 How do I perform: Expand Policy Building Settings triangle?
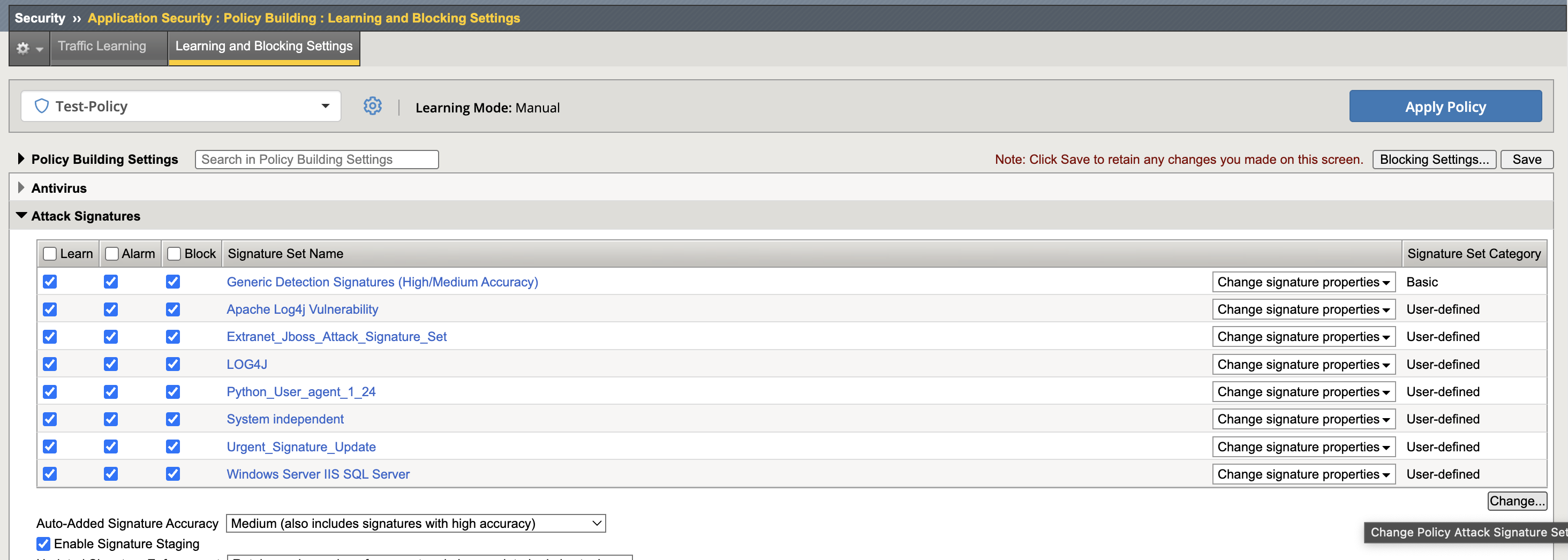(21, 158)
